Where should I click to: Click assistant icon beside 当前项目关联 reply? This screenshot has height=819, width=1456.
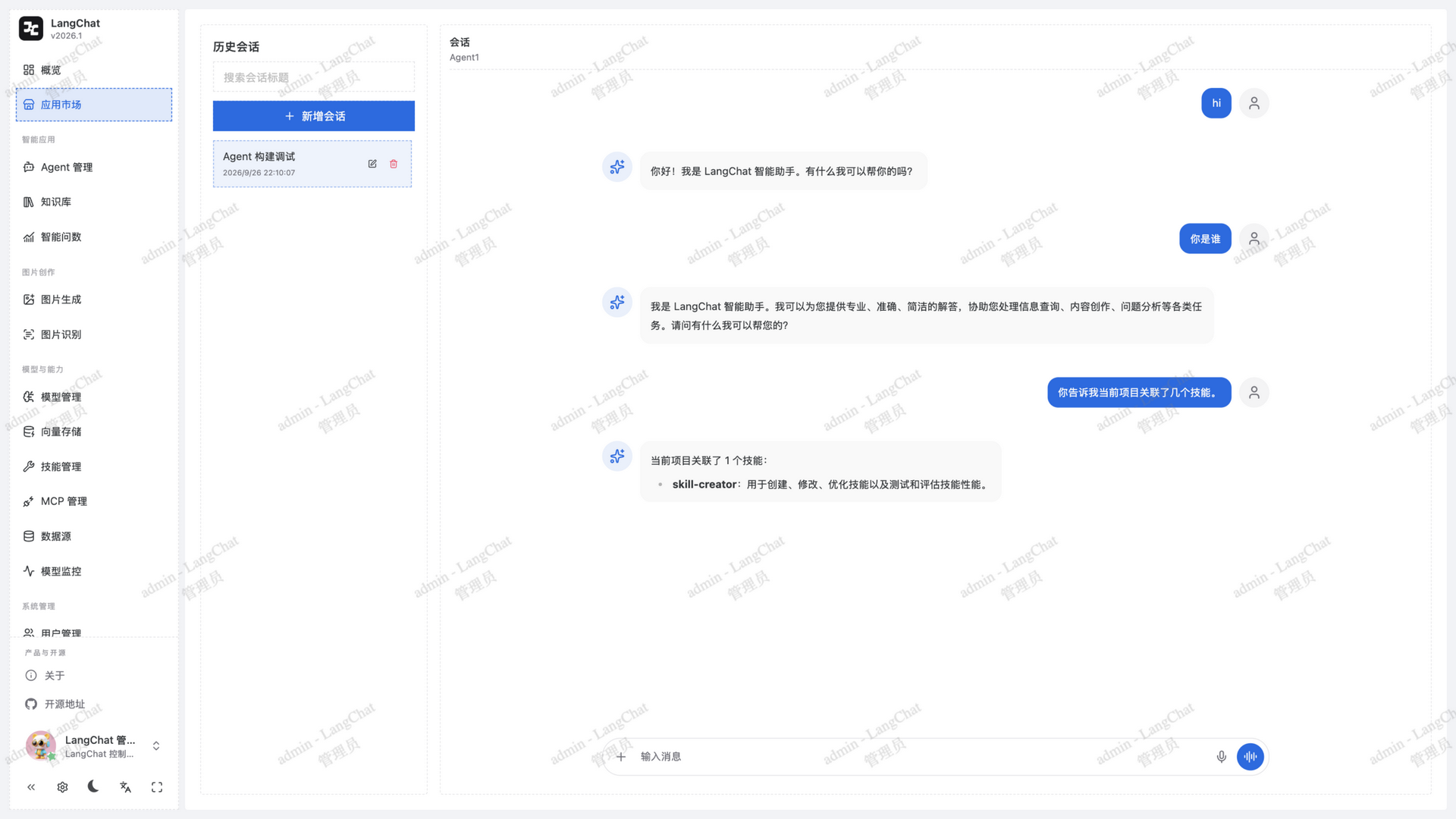[617, 457]
